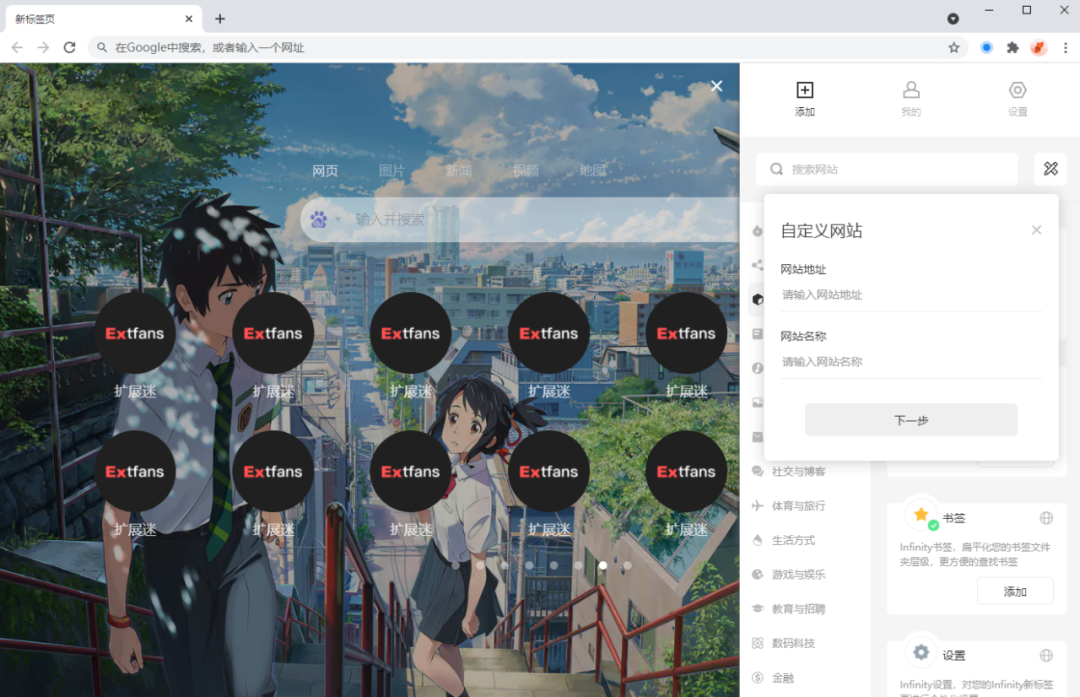Click 添加 button on the 书签 card
This screenshot has width=1080, height=697.
(x=1015, y=591)
